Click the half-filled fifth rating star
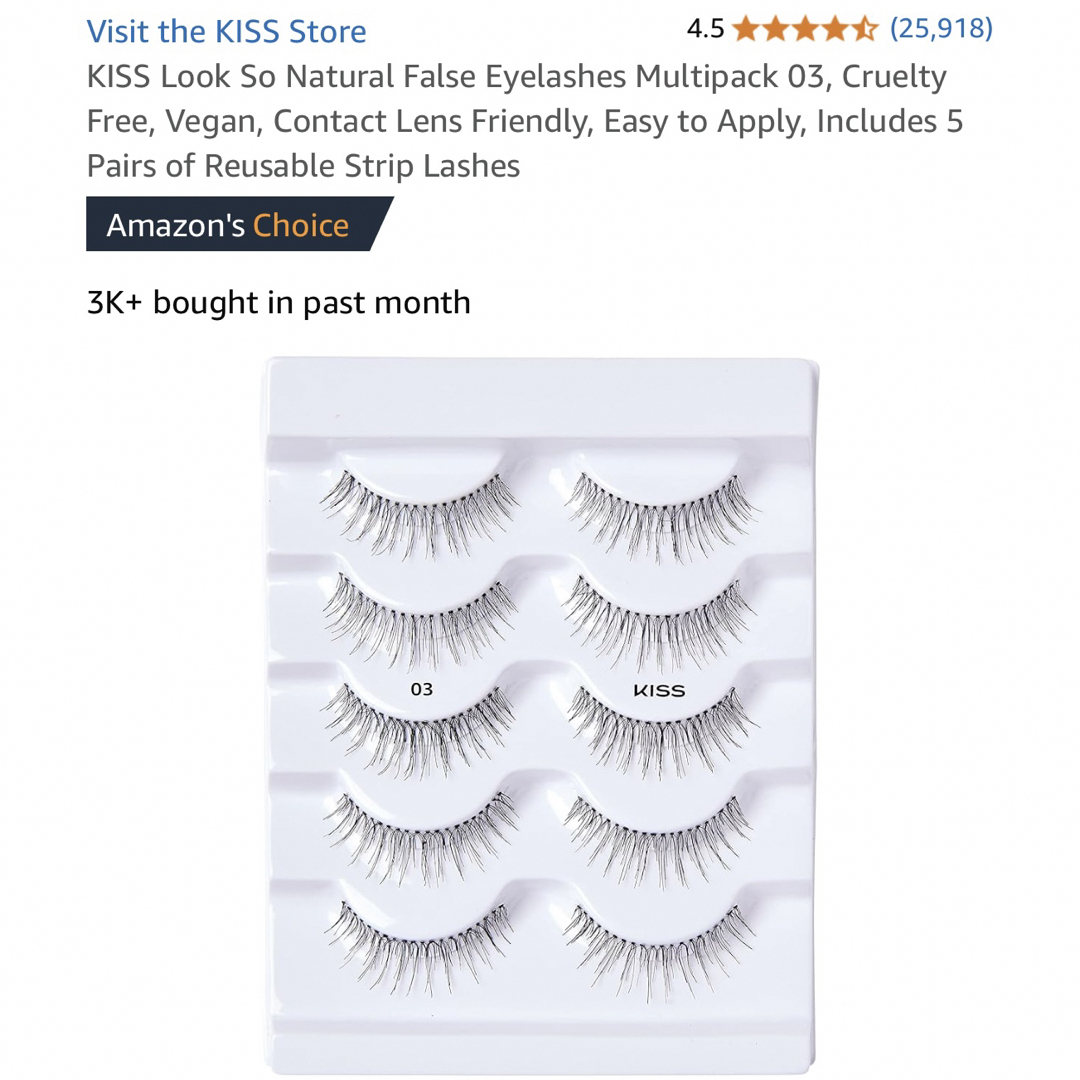This screenshot has width=1080, height=1080. coord(864,29)
